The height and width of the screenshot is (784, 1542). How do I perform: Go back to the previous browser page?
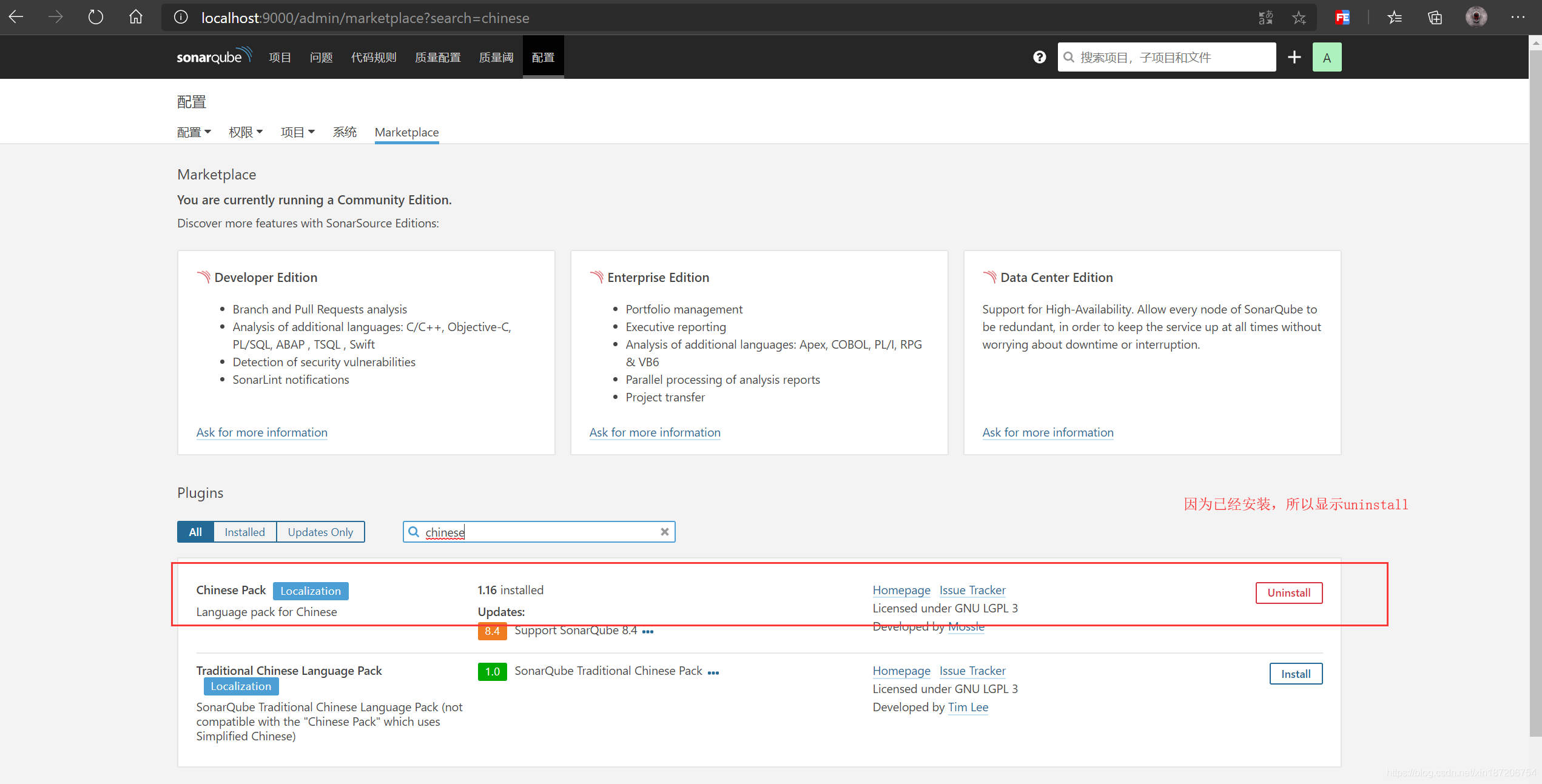point(16,18)
